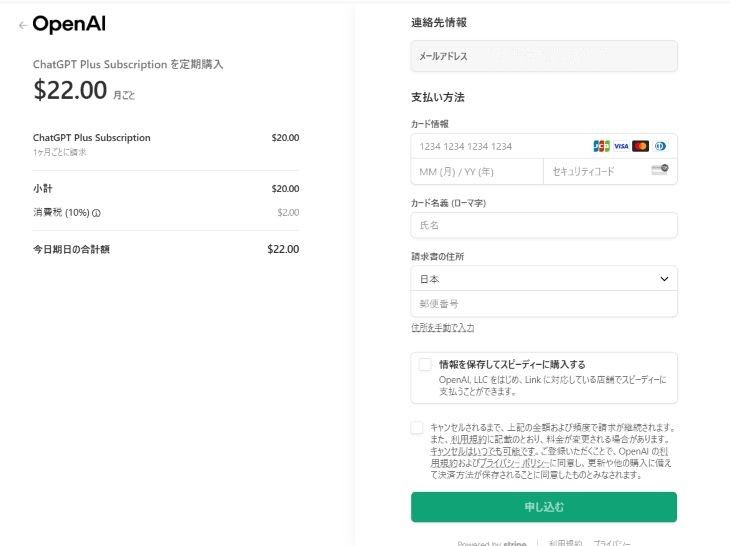730x546 pixels.
Task: Click the CVC card hint icon
Action: click(660, 170)
